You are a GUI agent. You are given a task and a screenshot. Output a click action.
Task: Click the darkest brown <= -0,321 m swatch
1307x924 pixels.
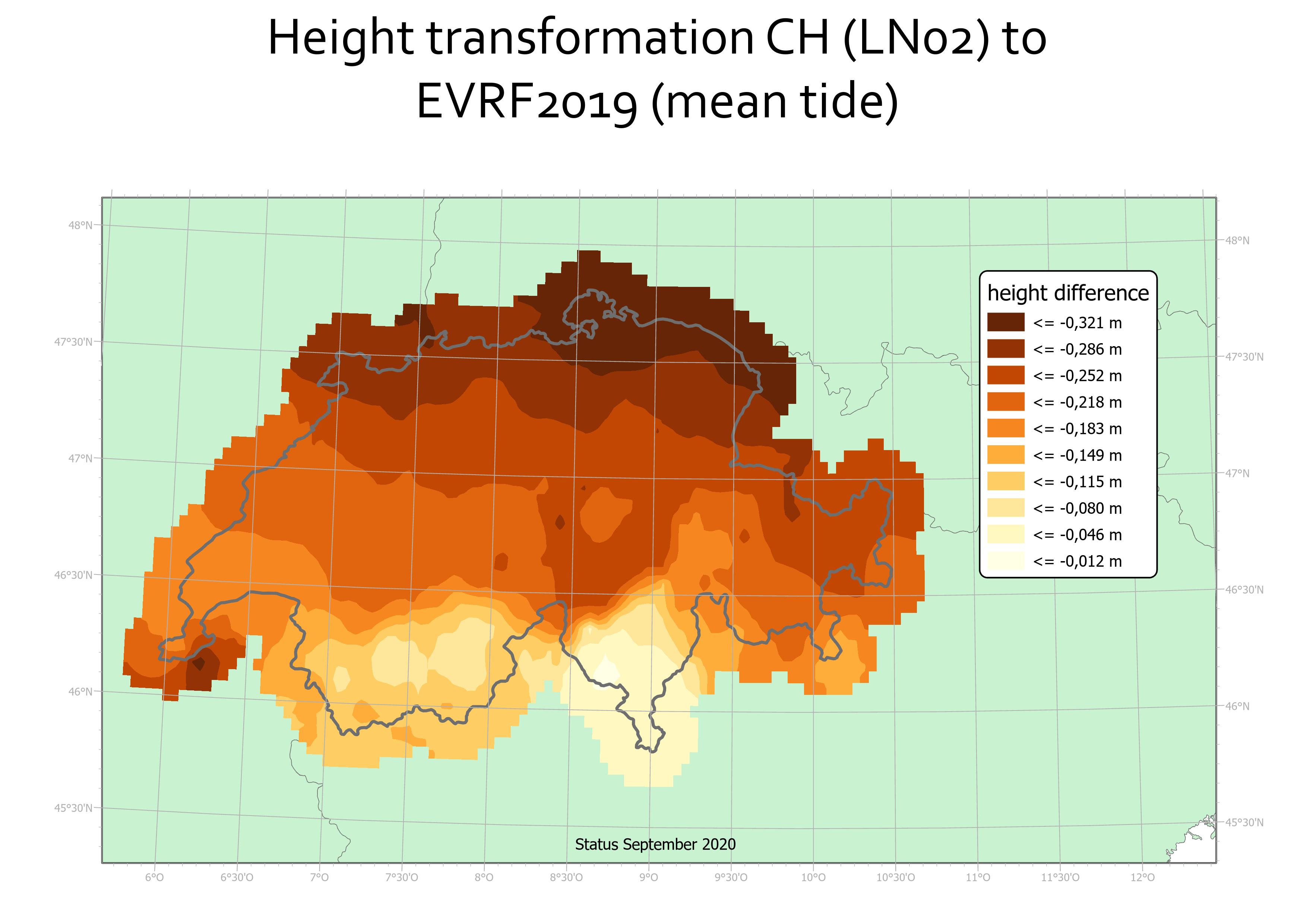[x=1005, y=322]
